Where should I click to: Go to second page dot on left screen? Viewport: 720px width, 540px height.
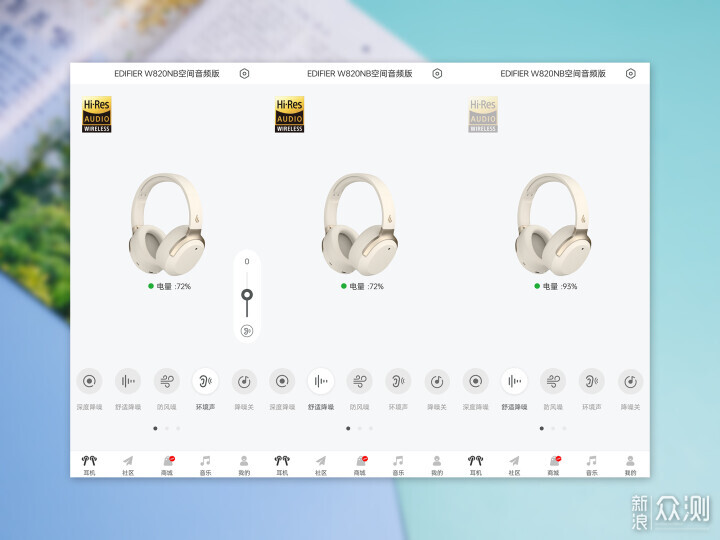tap(167, 428)
